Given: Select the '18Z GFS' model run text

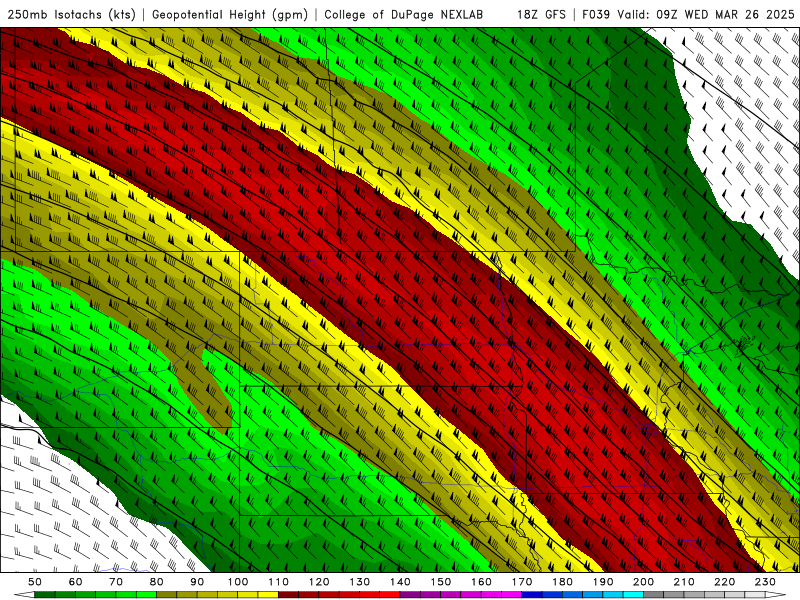Looking at the screenshot, I should (x=541, y=15).
